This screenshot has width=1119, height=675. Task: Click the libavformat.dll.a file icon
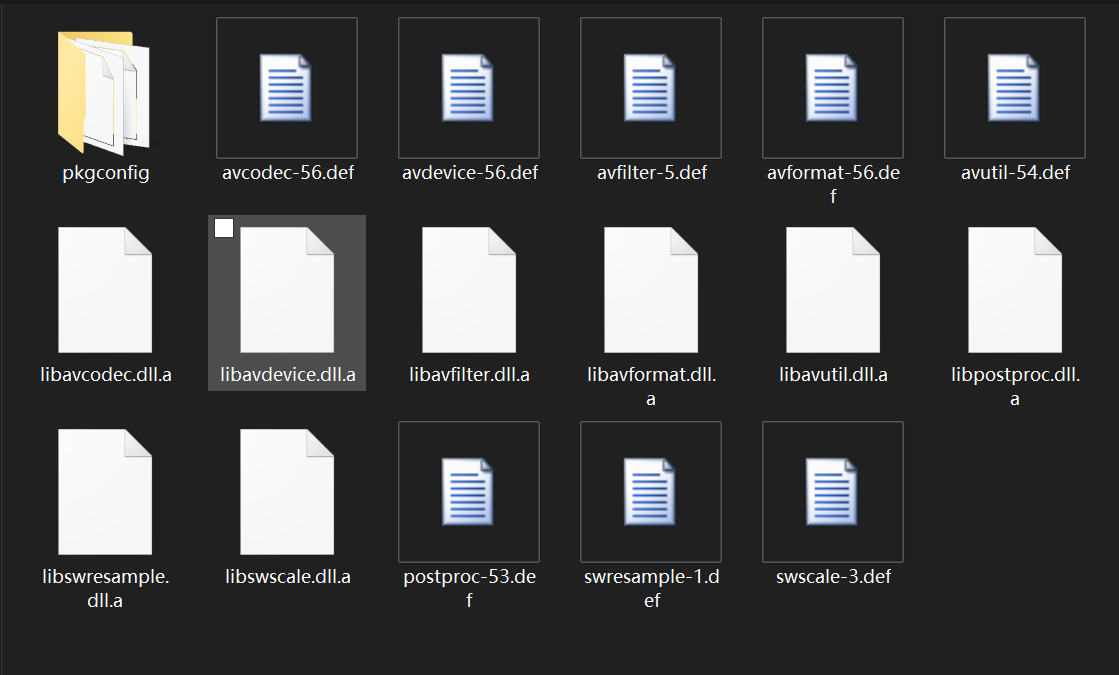pos(651,290)
